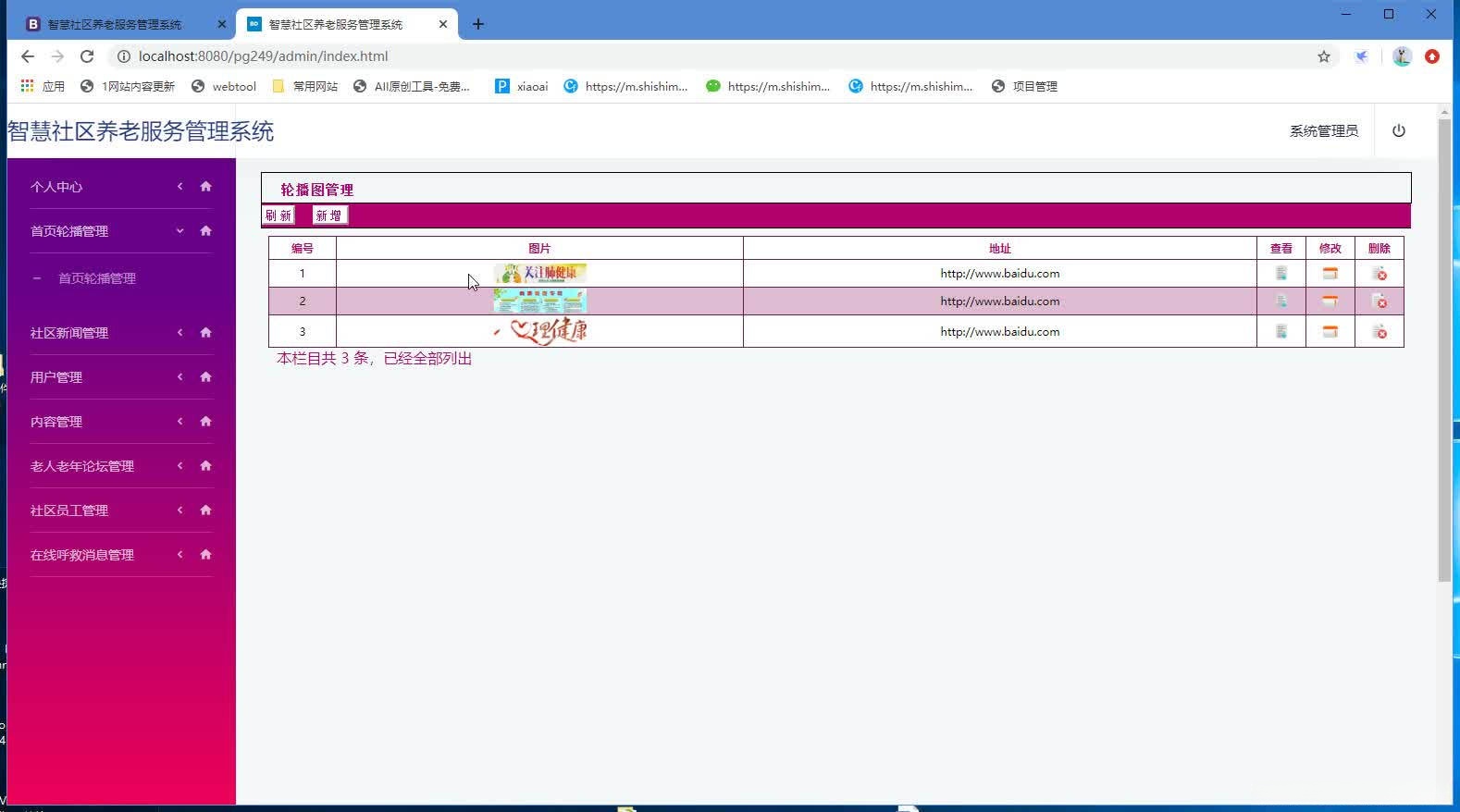
Task: Click the row 2 carousel thumbnail
Action: [540, 301]
